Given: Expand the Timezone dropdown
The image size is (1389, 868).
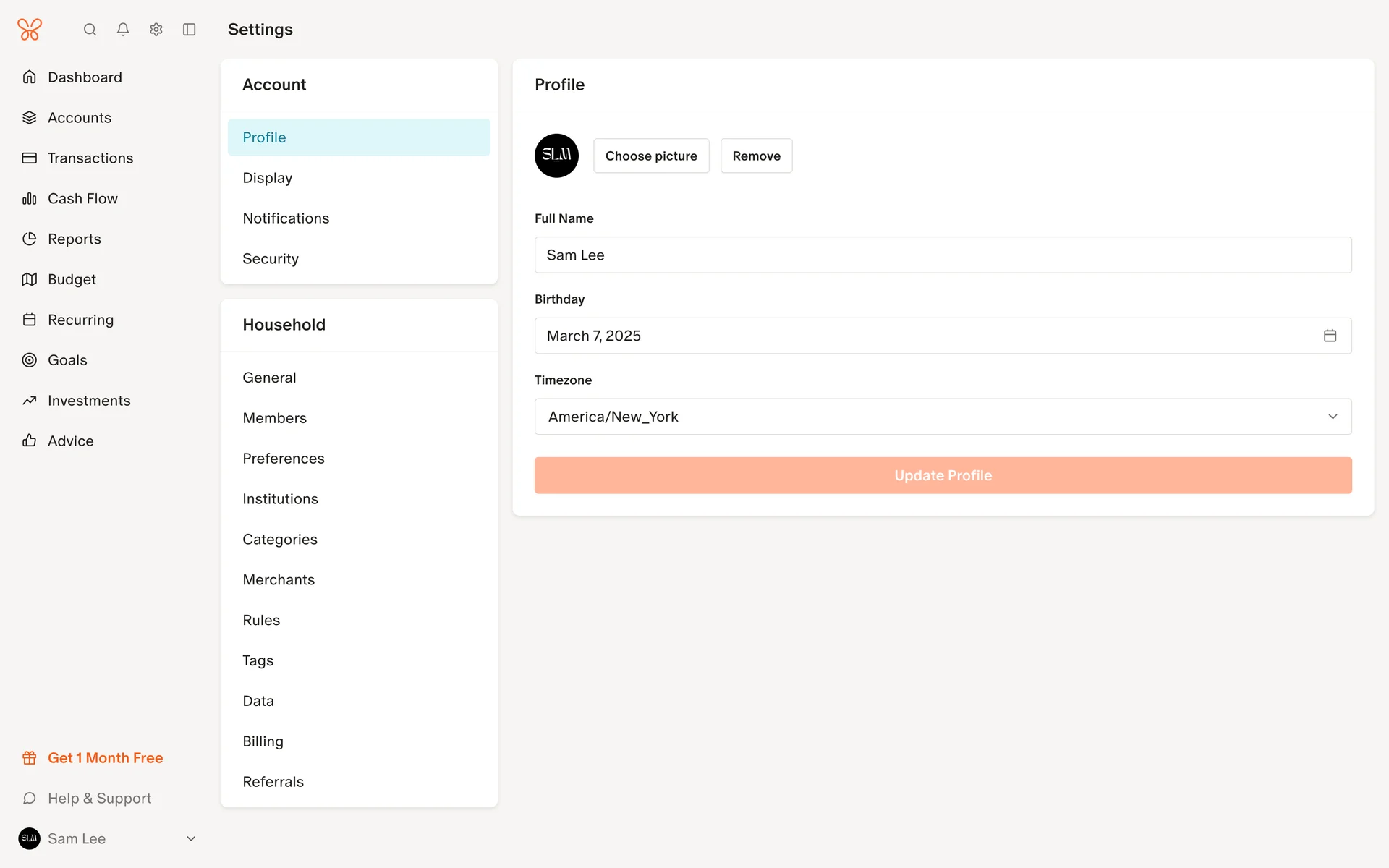Looking at the screenshot, I should pyautogui.click(x=943, y=417).
